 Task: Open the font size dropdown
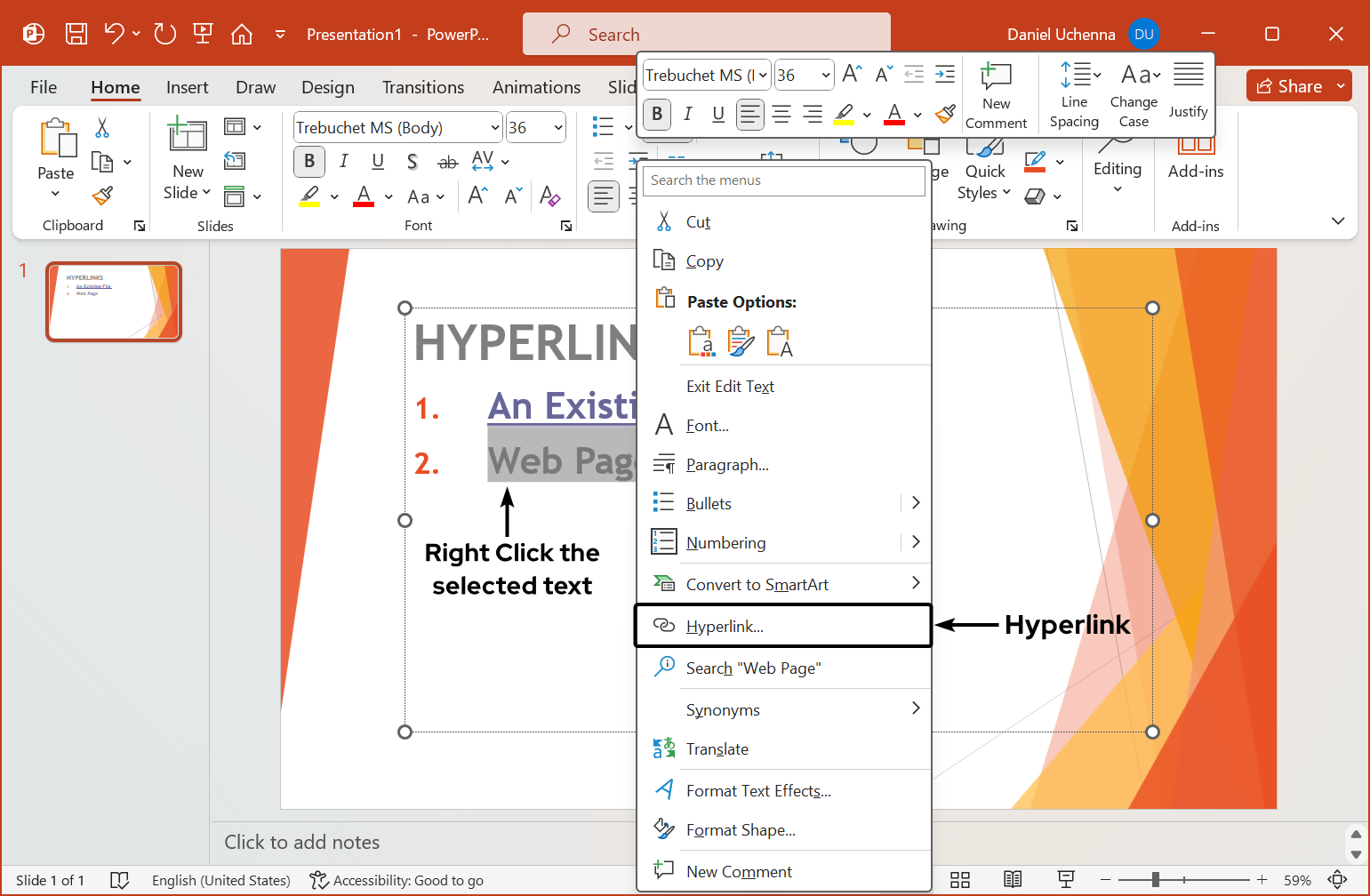point(557,127)
